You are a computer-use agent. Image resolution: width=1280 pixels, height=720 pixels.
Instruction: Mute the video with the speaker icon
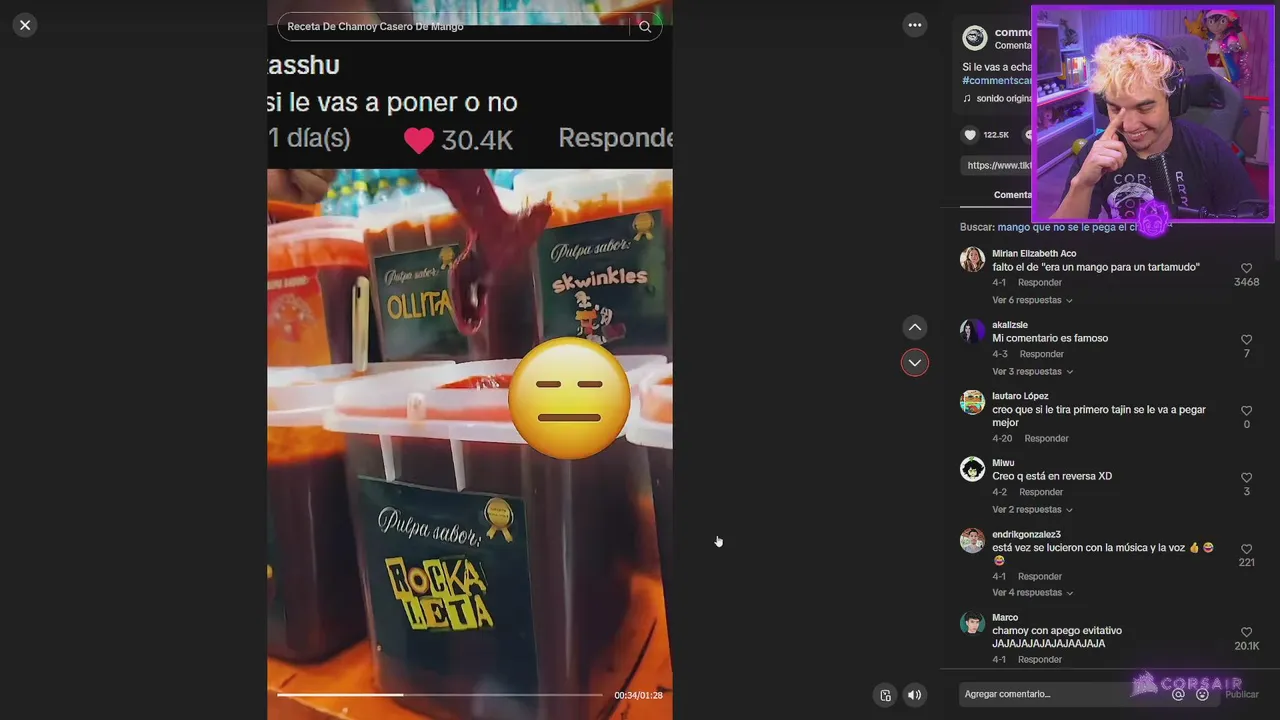click(914, 695)
